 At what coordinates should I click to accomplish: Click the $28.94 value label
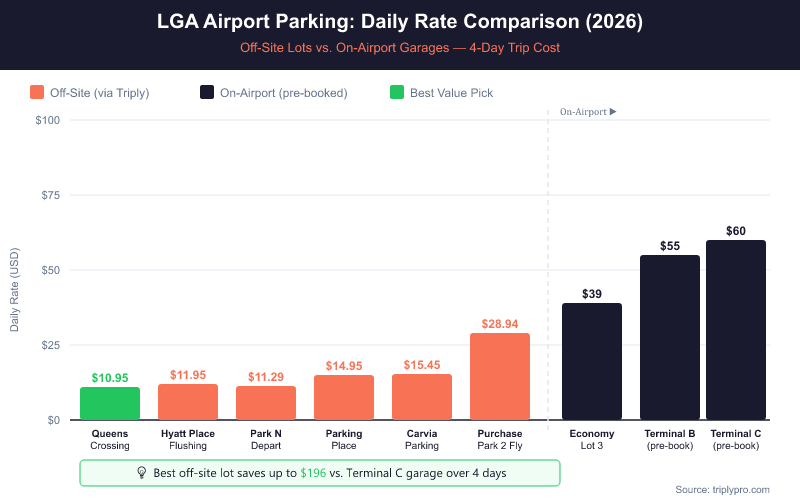click(x=500, y=324)
